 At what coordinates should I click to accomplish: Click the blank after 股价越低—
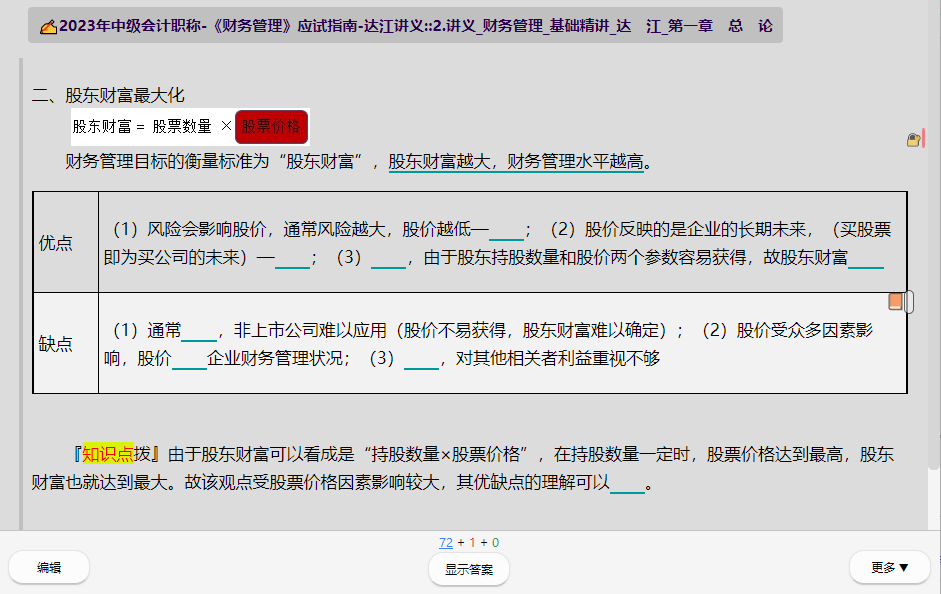click(x=507, y=230)
